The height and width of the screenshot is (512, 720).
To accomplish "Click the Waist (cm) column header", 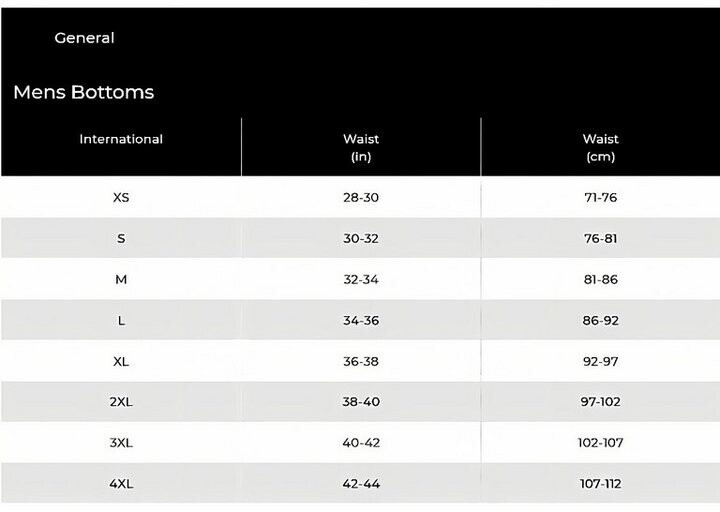I will click(601, 148).
